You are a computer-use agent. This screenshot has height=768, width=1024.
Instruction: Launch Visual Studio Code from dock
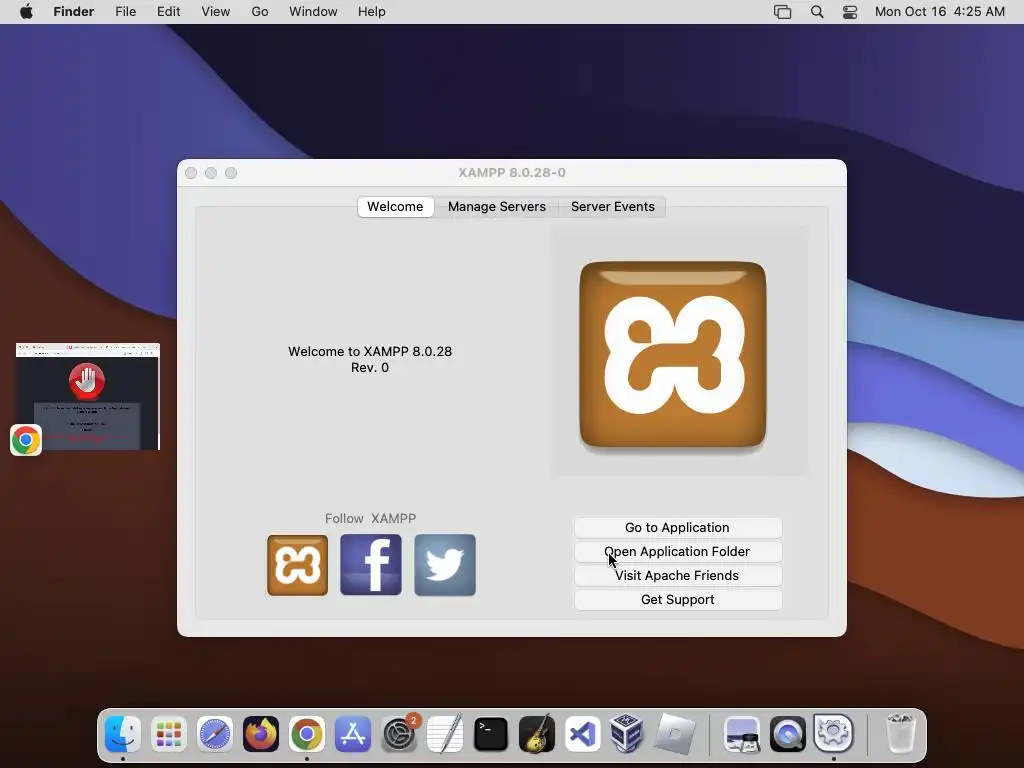pyautogui.click(x=583, y=733)
